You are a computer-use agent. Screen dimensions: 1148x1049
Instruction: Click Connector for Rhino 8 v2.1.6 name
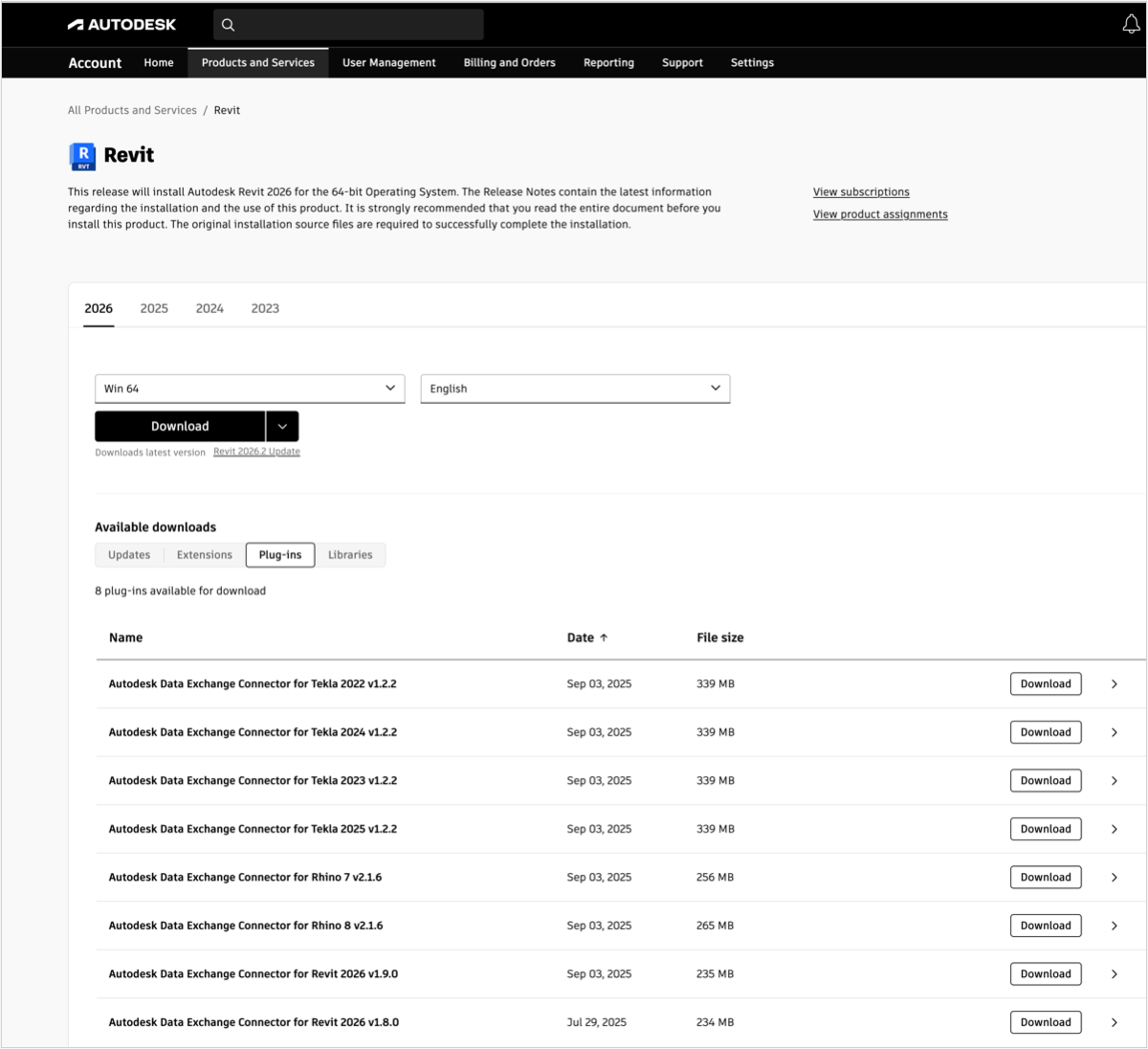[x=246, y=926]
